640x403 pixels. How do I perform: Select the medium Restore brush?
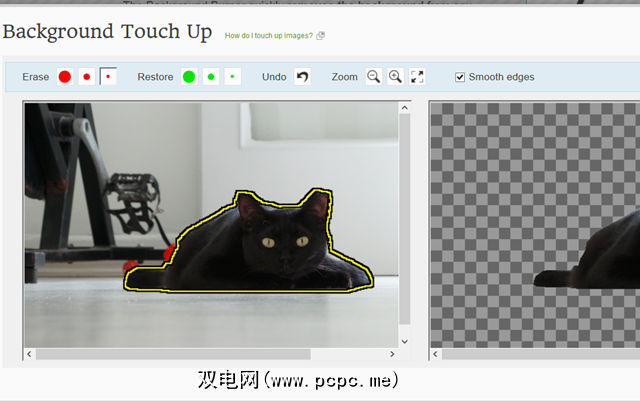(x=211, y=77)
